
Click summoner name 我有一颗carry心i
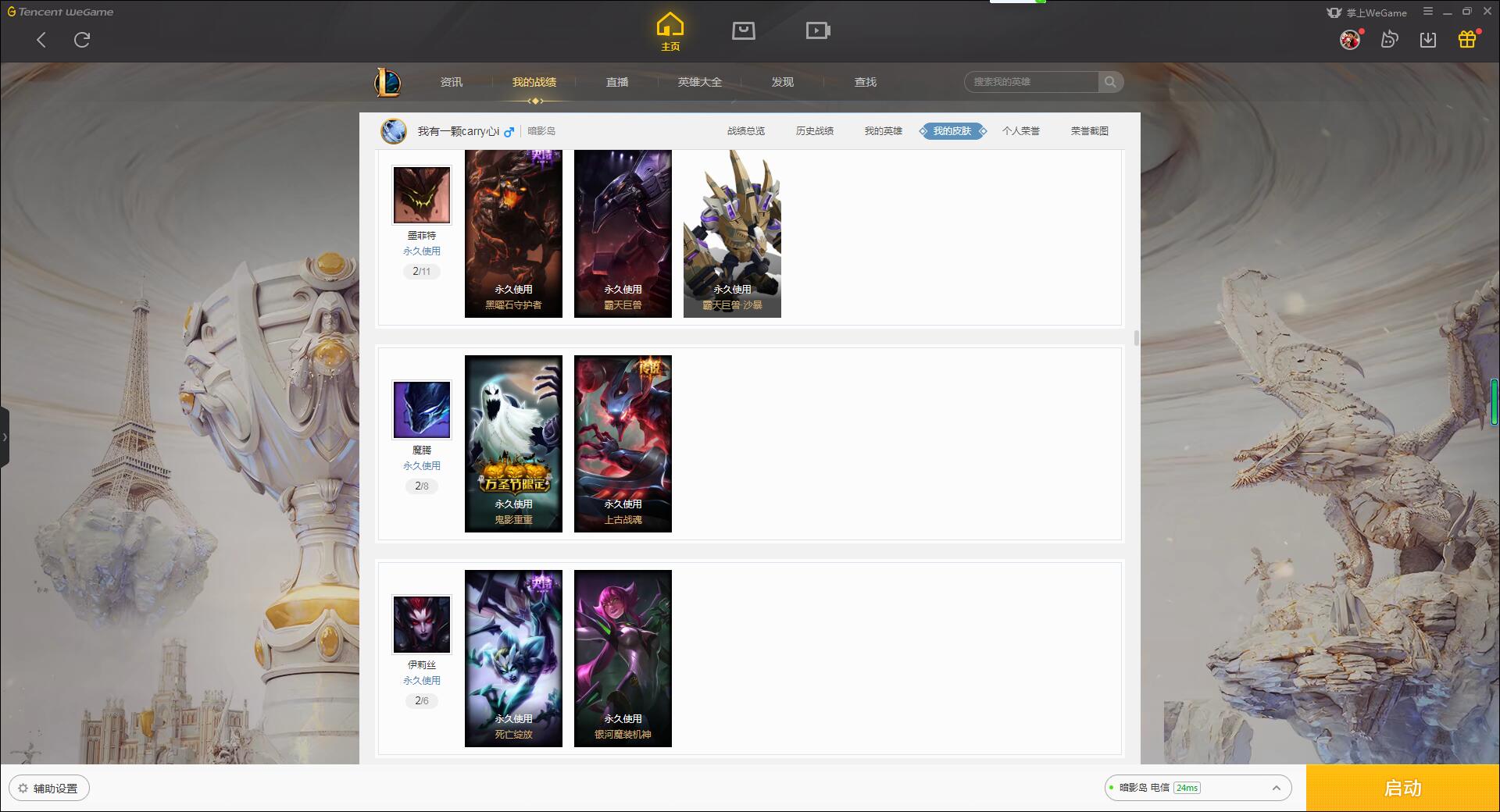pyautogui.click(x=459, y=131)
